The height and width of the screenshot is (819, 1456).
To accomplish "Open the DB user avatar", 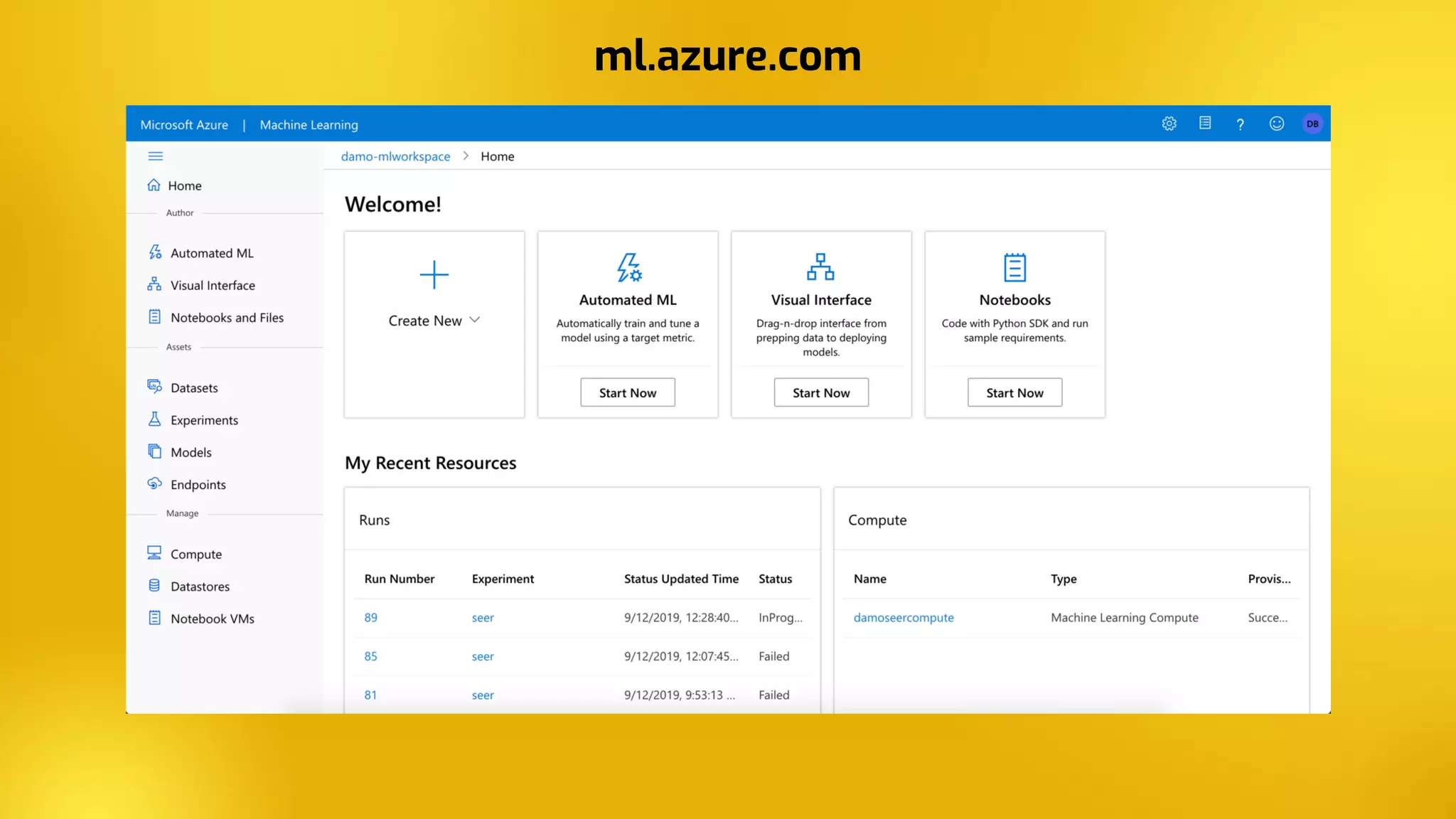I will (1312, 124).
